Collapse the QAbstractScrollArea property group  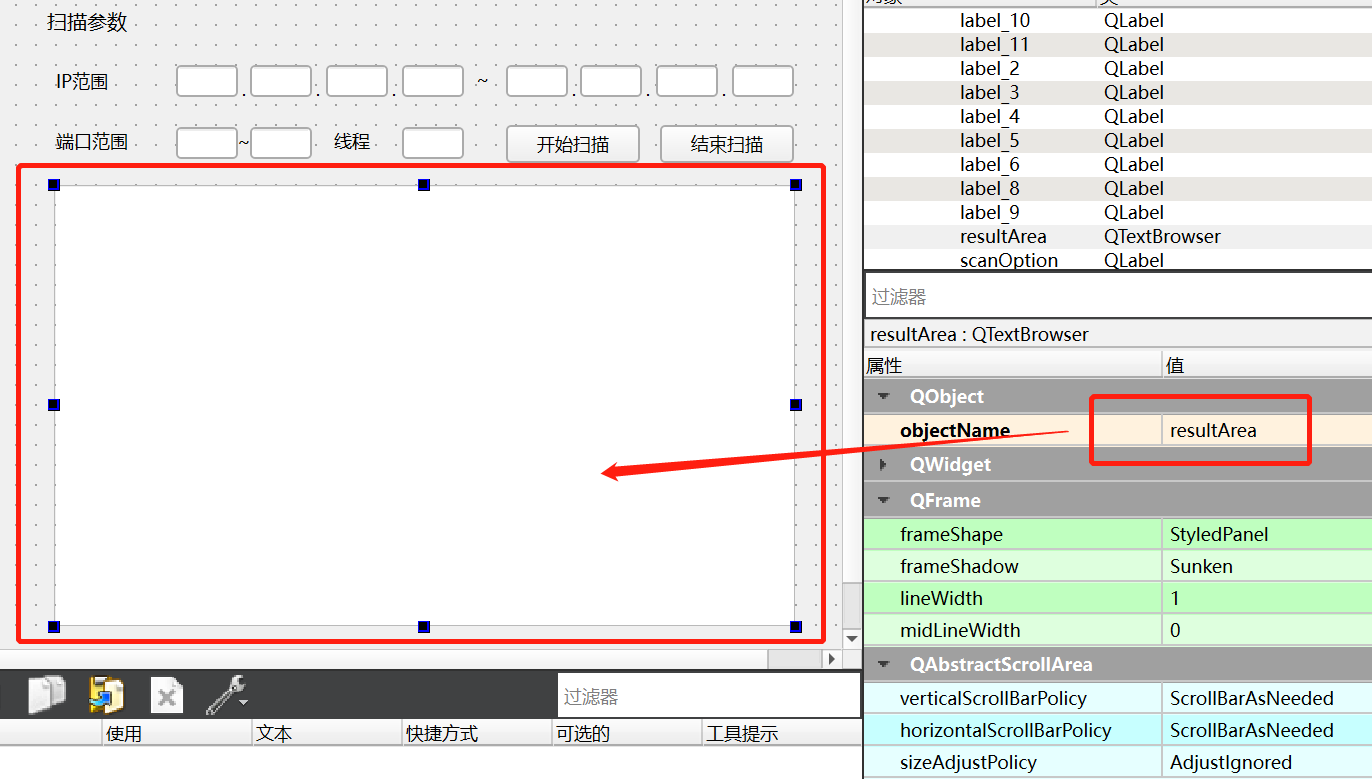[x=884, y=664]
